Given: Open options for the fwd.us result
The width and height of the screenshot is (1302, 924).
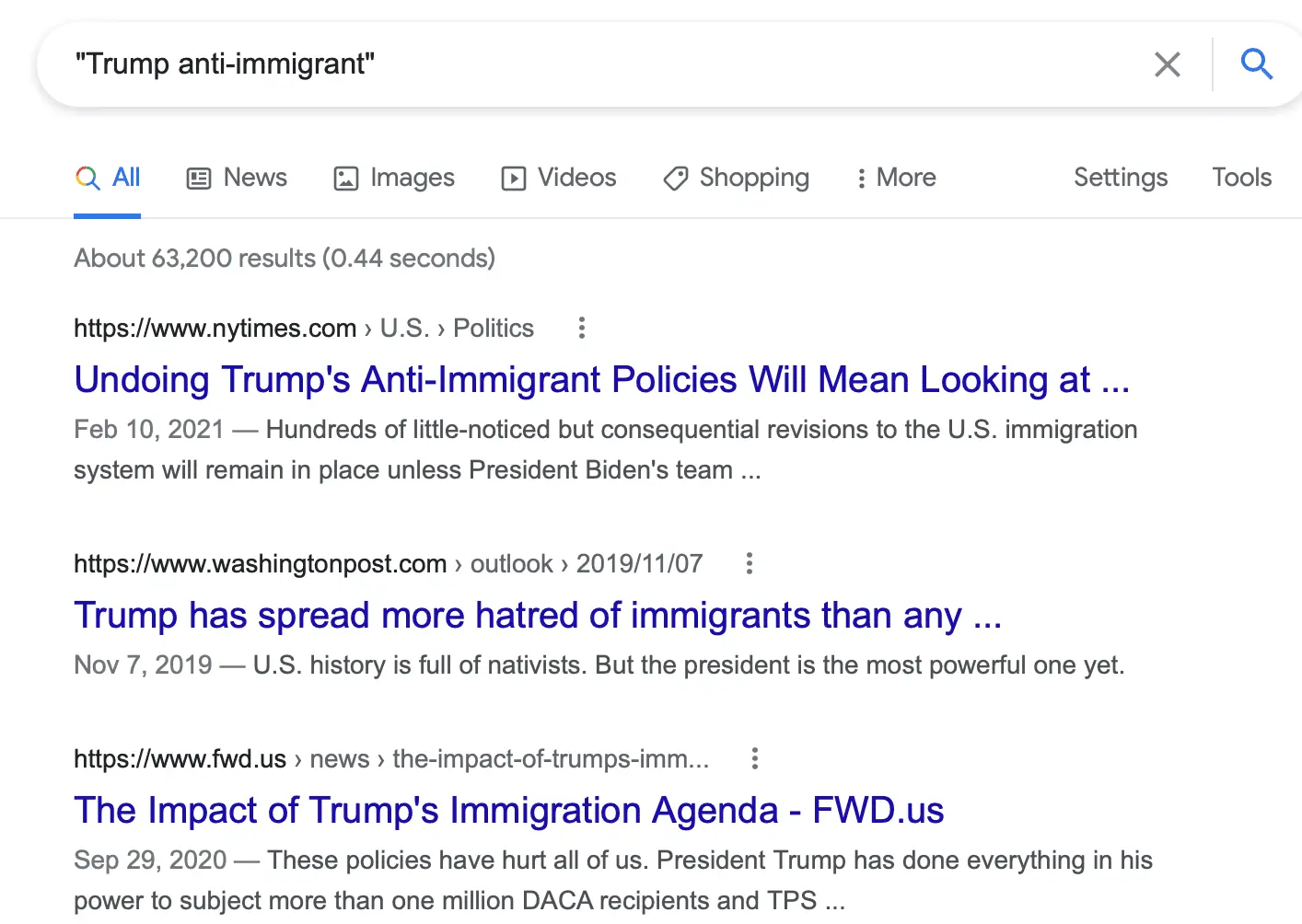Looking at the screenshot, I should coord(755,758).
